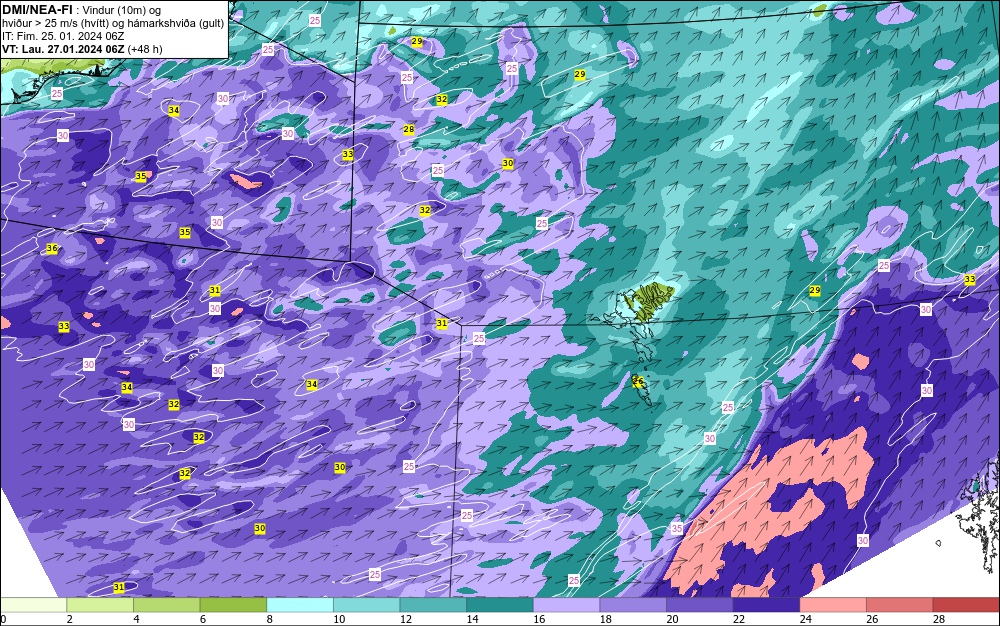Click the legend scale number 16
The image size is (1000, 626).
coord(539,619)
